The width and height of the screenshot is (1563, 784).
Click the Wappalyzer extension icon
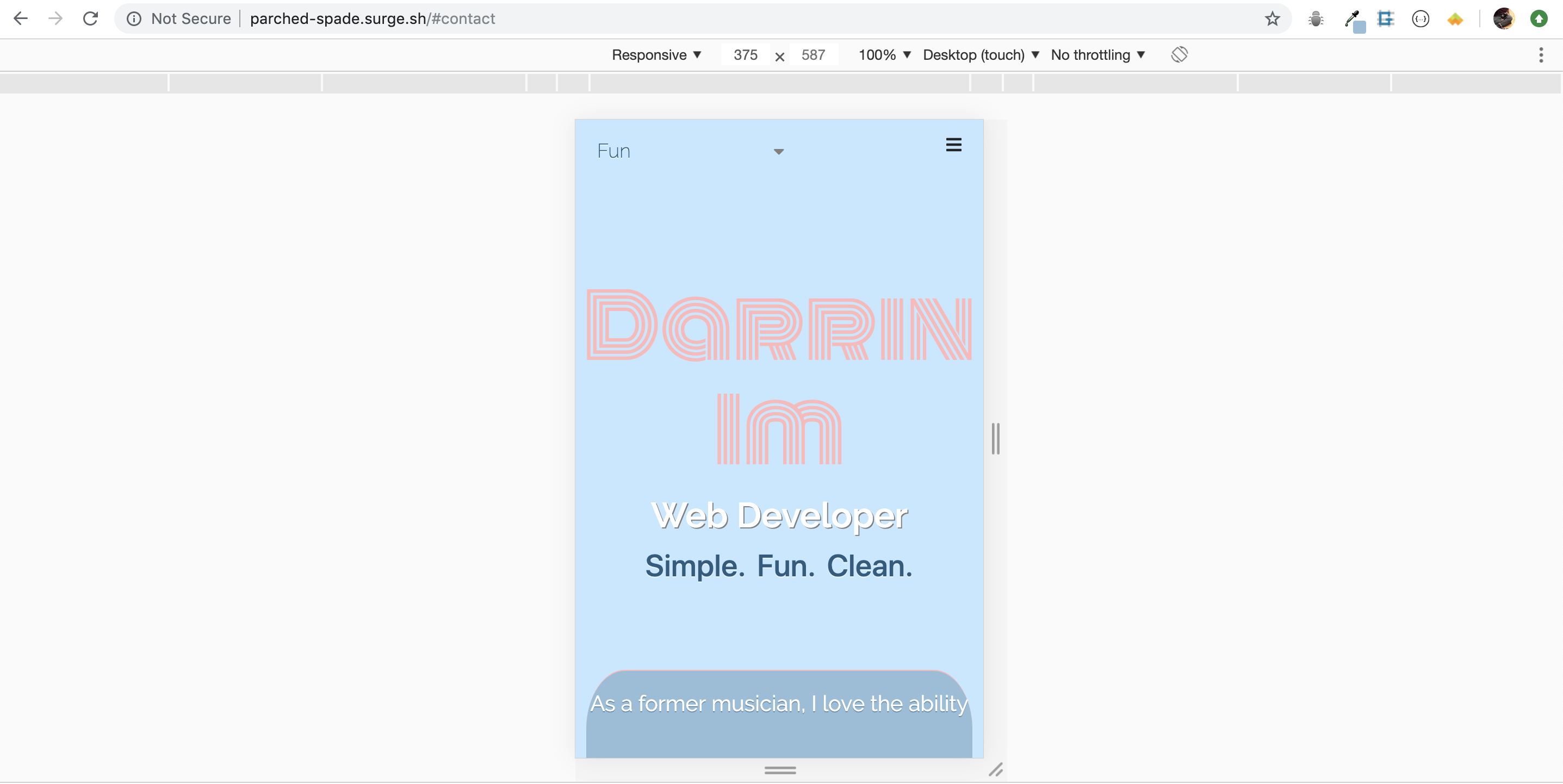[1454, 19]
